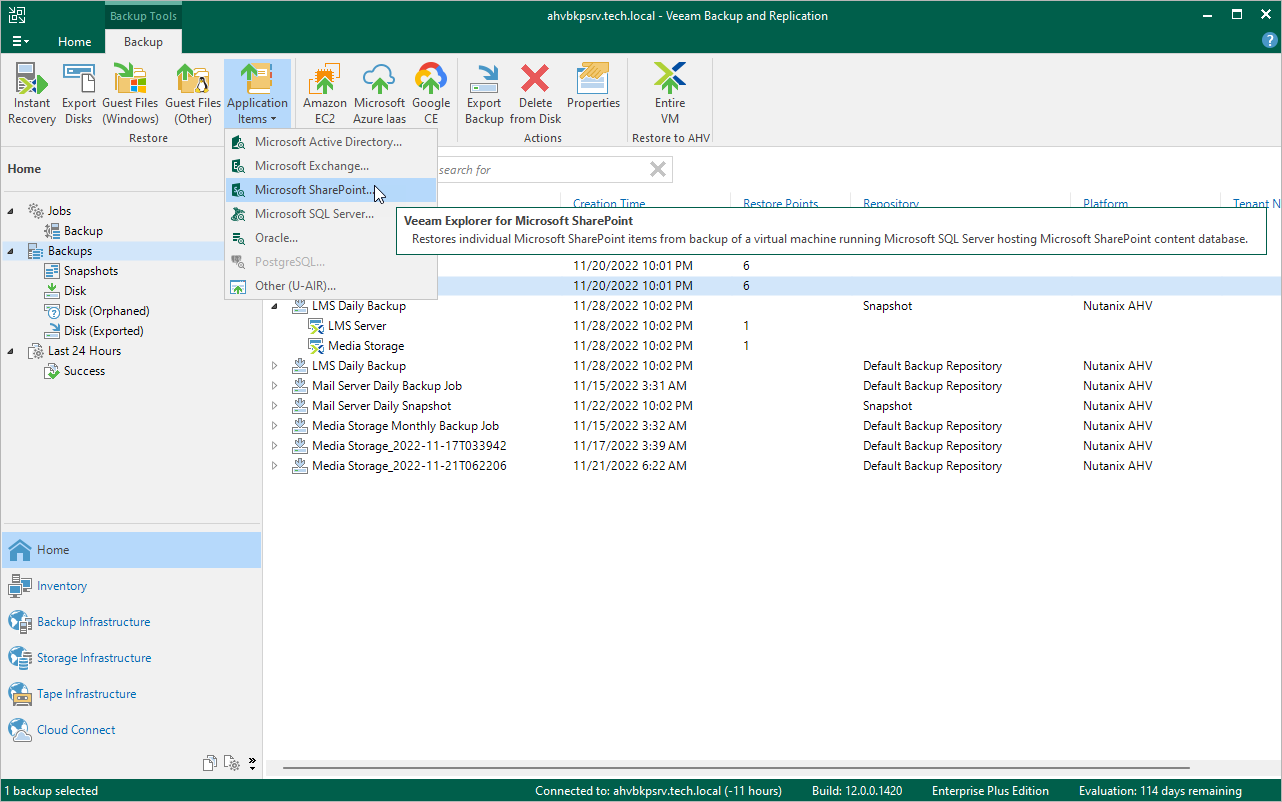The height and width of the screenshot is (802, 1282).
Task: Restore to Google CE
Action: 431,94
